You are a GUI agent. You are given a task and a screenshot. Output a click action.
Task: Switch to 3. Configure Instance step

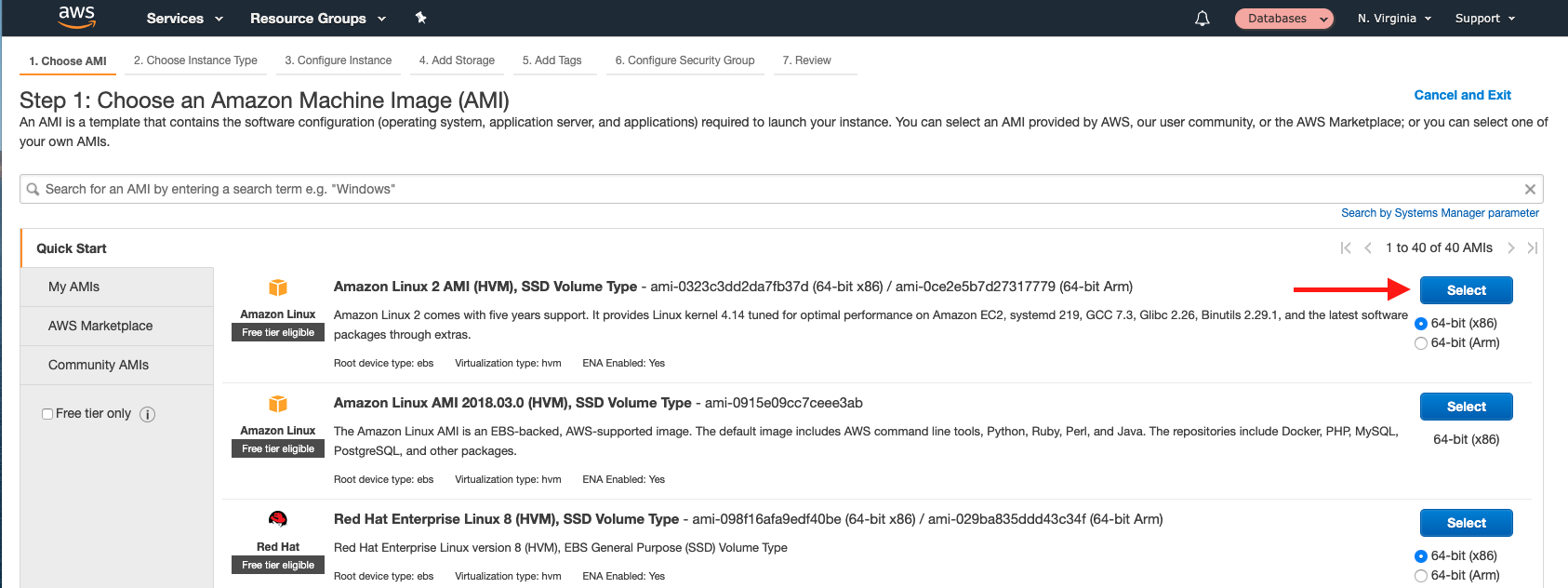pos(339,60)
